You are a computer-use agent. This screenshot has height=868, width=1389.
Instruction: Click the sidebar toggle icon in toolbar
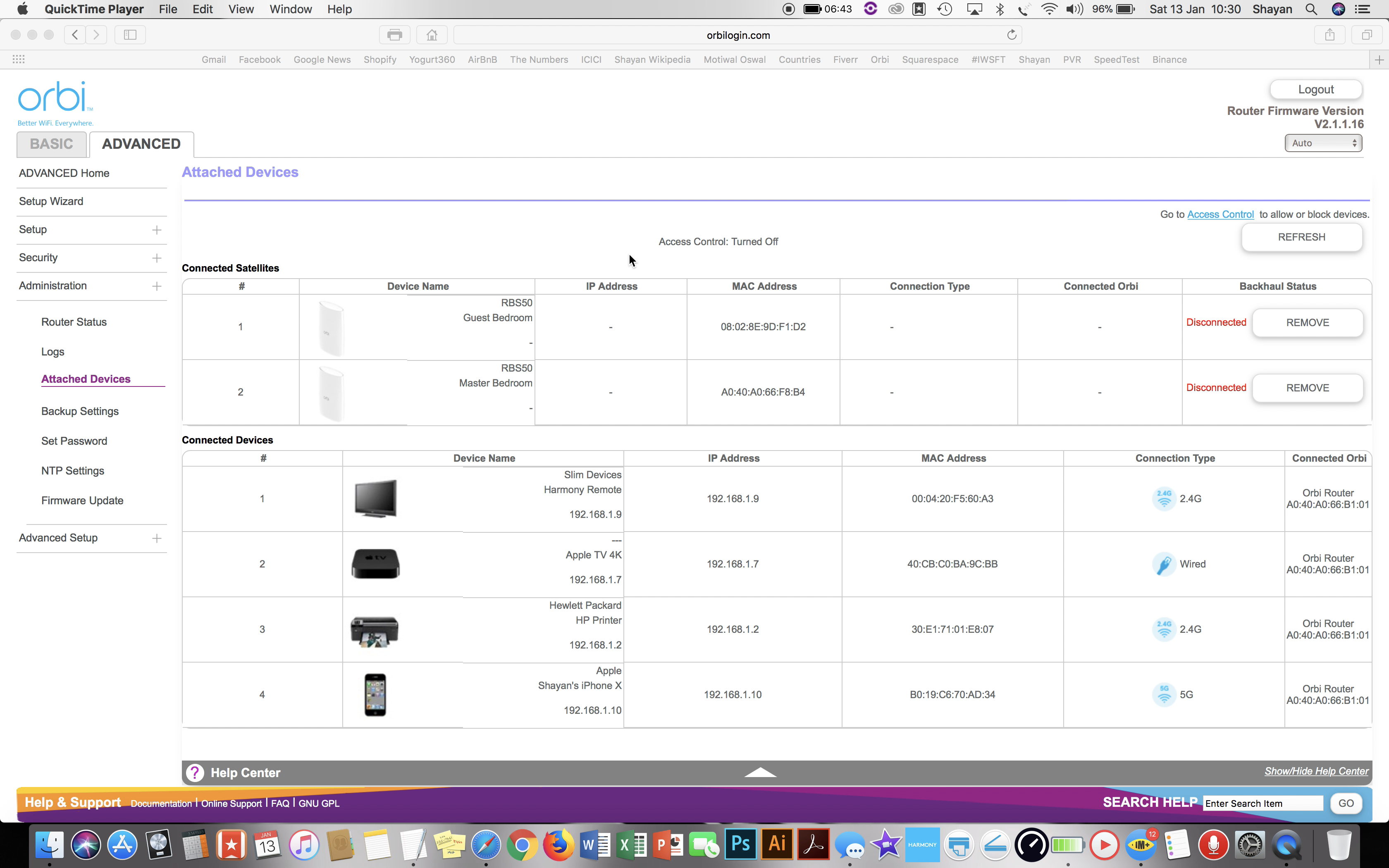(x=130, y=34)
